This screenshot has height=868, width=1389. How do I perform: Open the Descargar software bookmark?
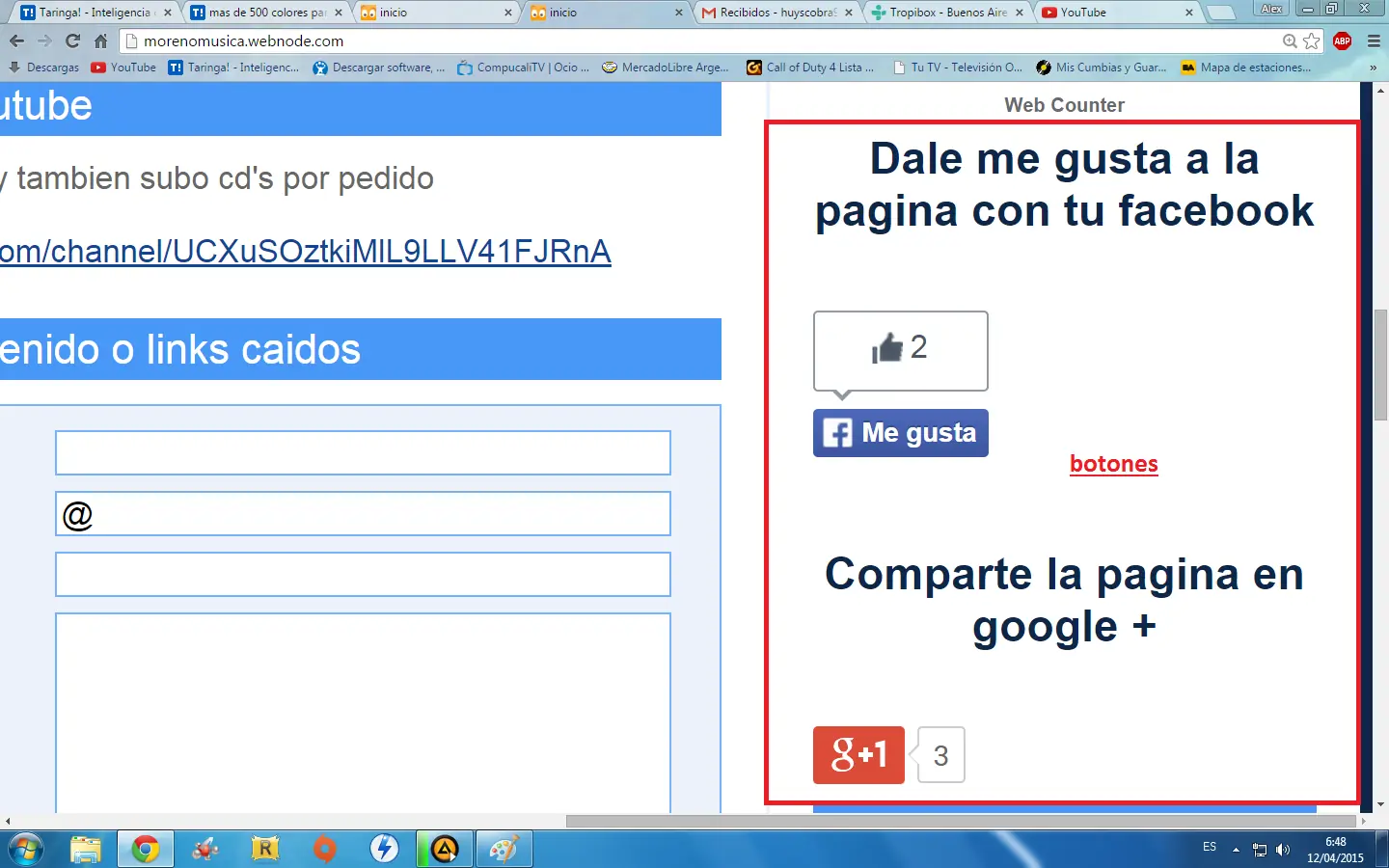(x=379, y=68)
